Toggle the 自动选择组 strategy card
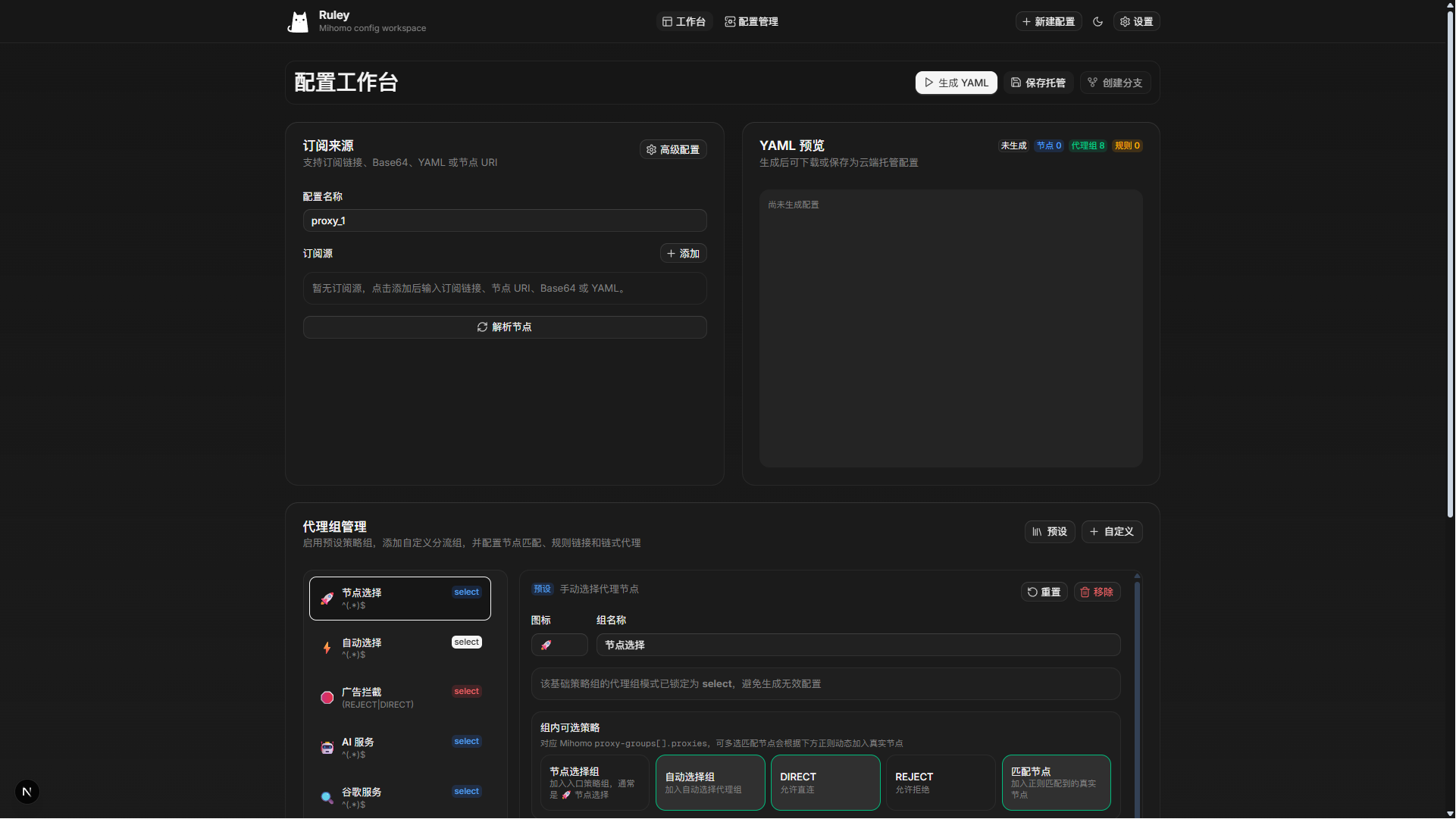 click(x=710, y=783)
